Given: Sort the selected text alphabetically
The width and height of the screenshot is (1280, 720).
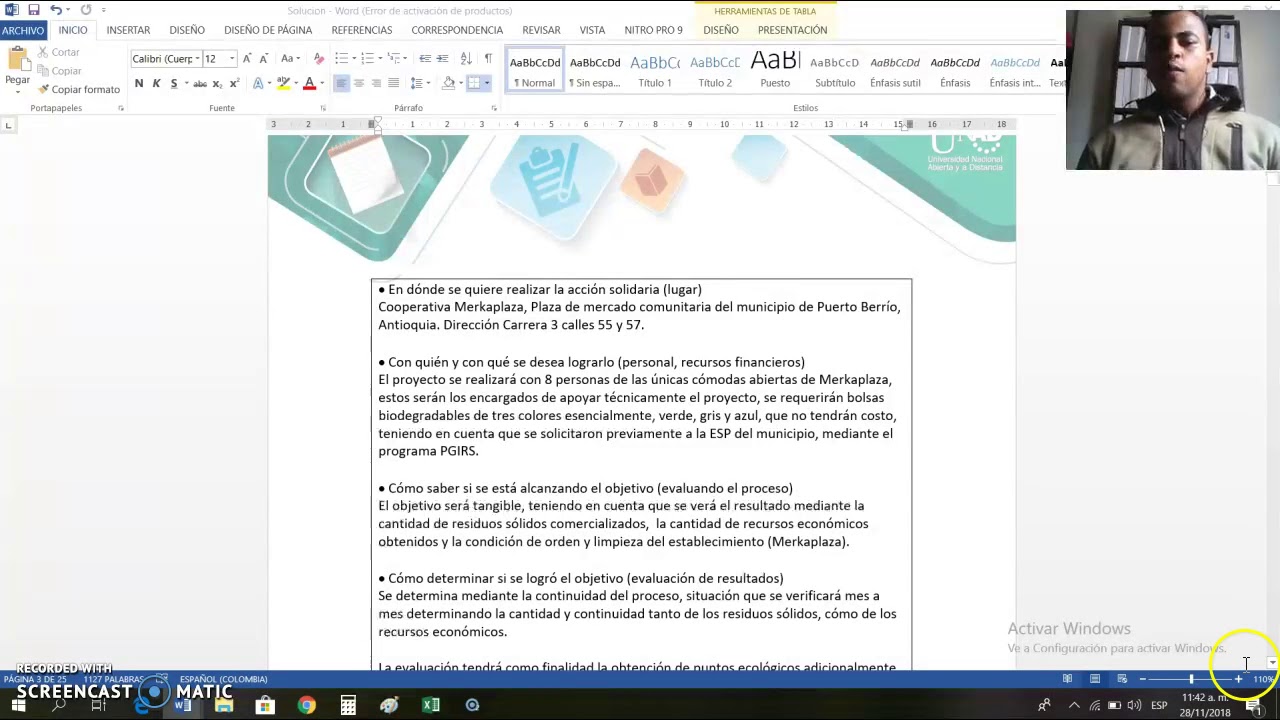Looking at the screenshot, I should pyautogui.click(x=466, y=59).
